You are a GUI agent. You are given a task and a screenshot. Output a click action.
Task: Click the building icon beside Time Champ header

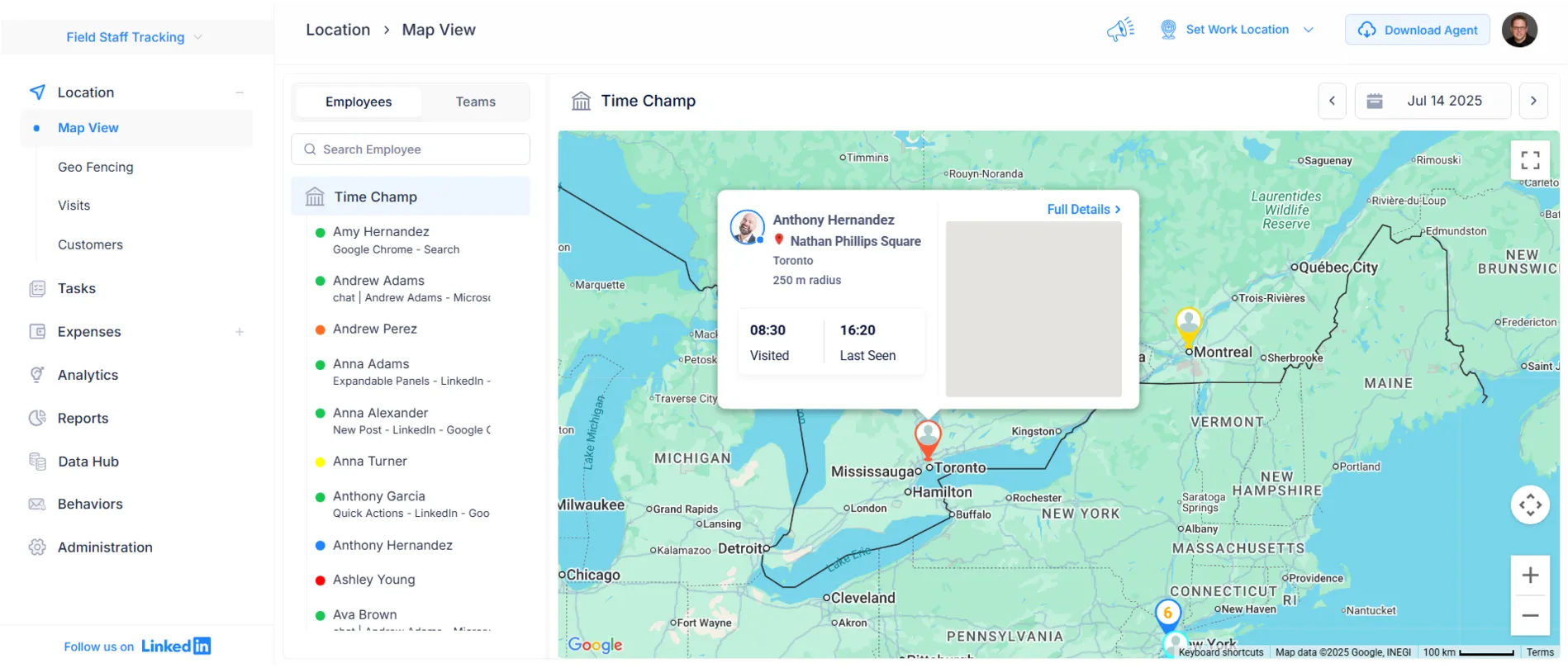pos(582,101)
